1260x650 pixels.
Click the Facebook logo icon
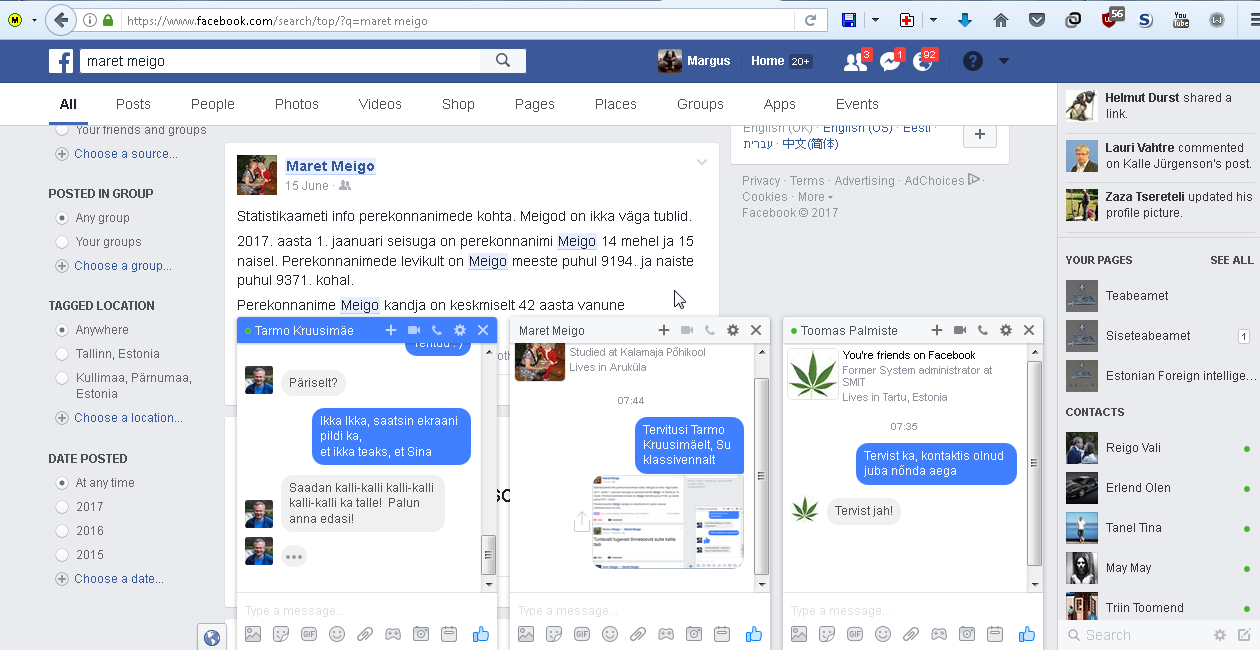(x=61, y=61)
